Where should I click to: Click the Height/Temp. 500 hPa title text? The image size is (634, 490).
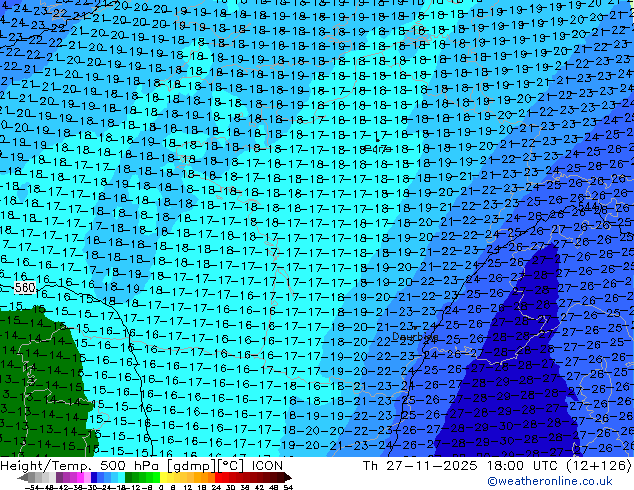click(x=81, y=466)
